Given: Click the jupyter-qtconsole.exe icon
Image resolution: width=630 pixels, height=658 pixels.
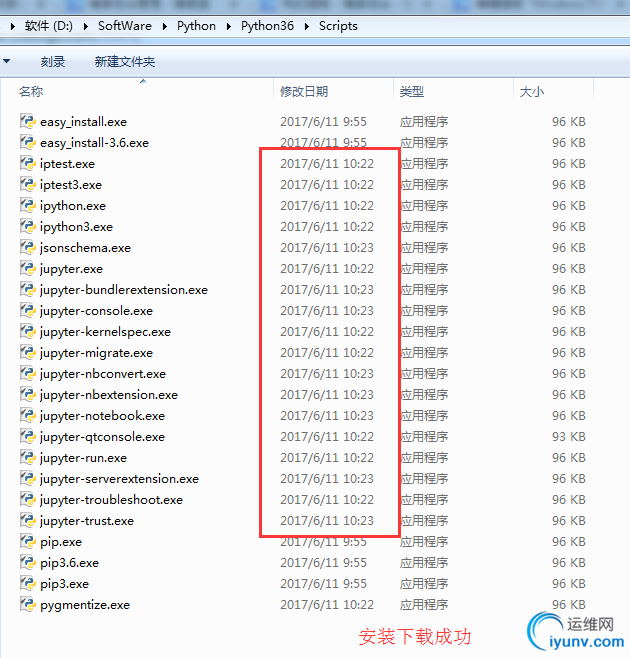Looking at the screenshot, I should click(x=28, y=436).
